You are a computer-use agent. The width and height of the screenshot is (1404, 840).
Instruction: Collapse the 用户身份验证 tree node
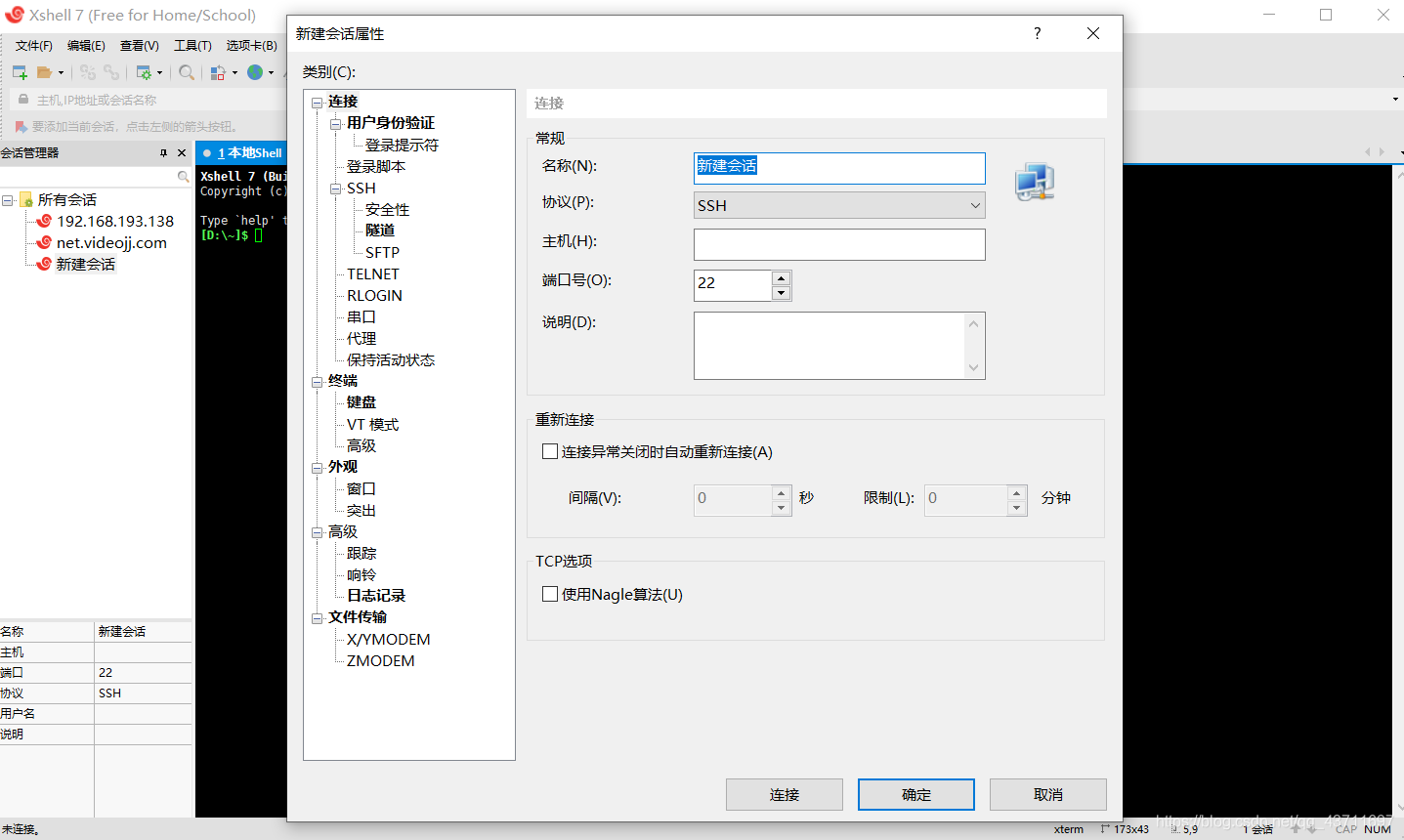[x=336, y=124]
